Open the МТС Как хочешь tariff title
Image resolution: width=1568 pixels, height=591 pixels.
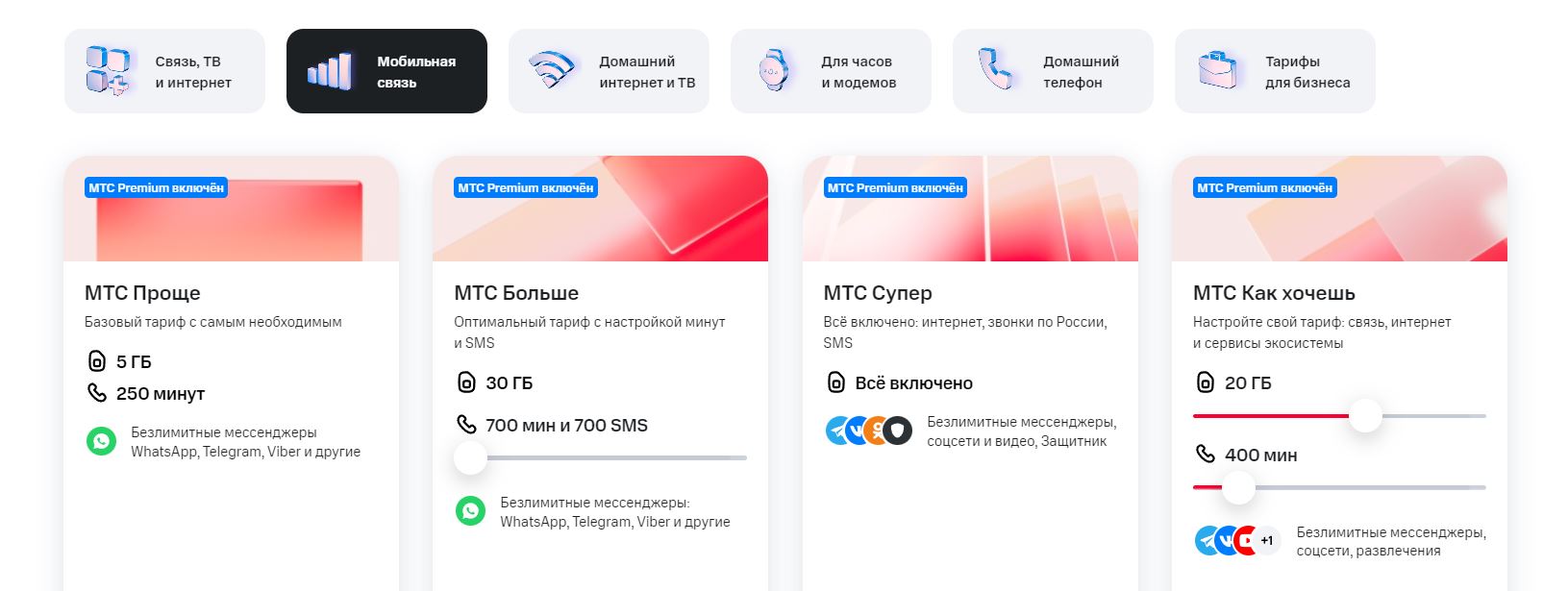(x=1274, y=293)
